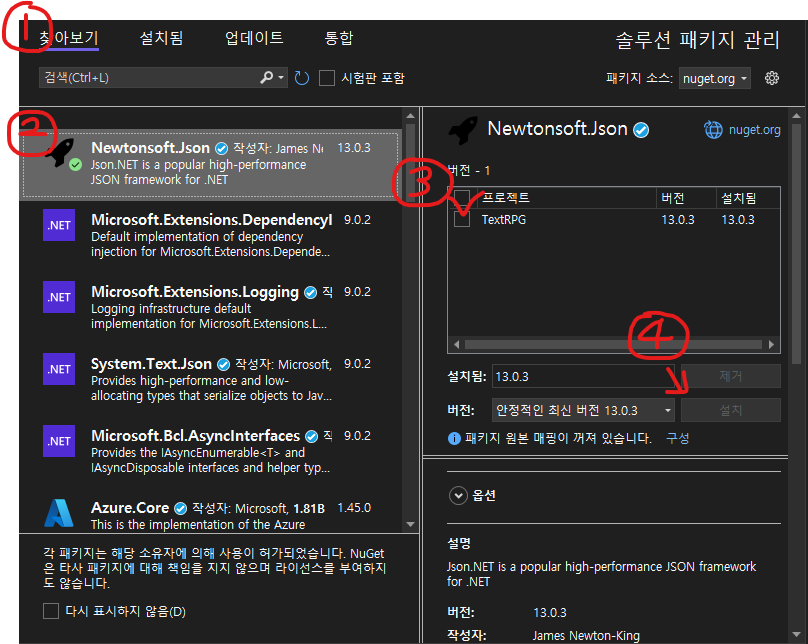Click the installed version 13.0.3 field

(583, 377)
